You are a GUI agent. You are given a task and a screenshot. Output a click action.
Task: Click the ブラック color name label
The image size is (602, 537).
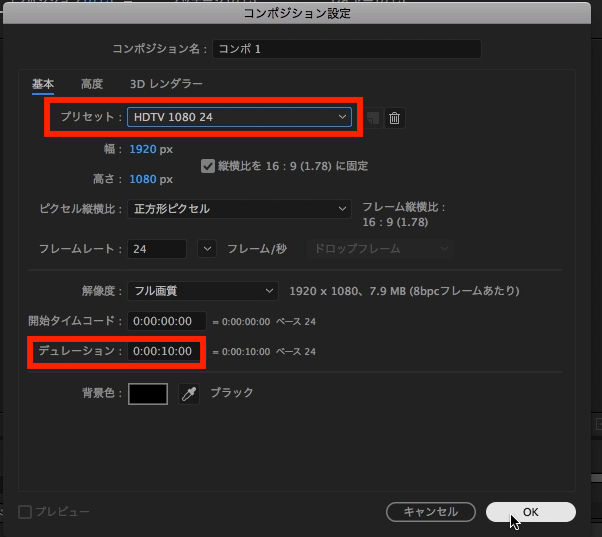[232, 393]
